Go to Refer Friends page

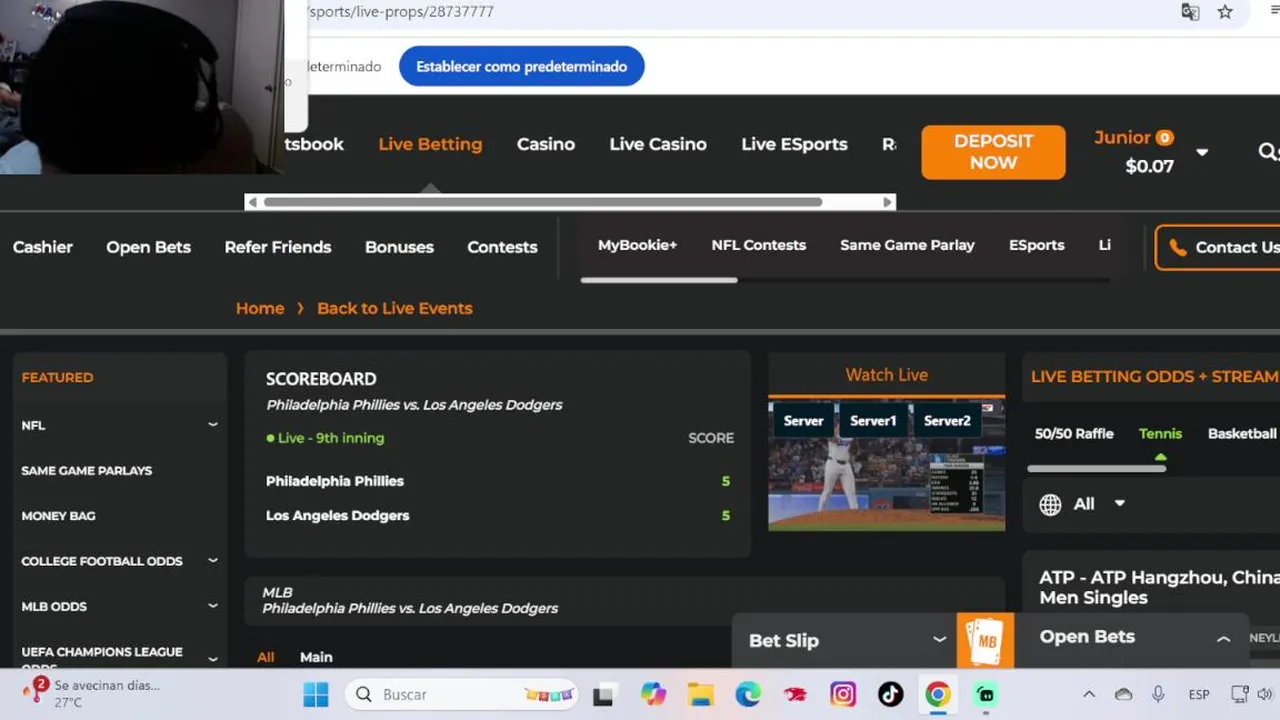coord(278,247)
